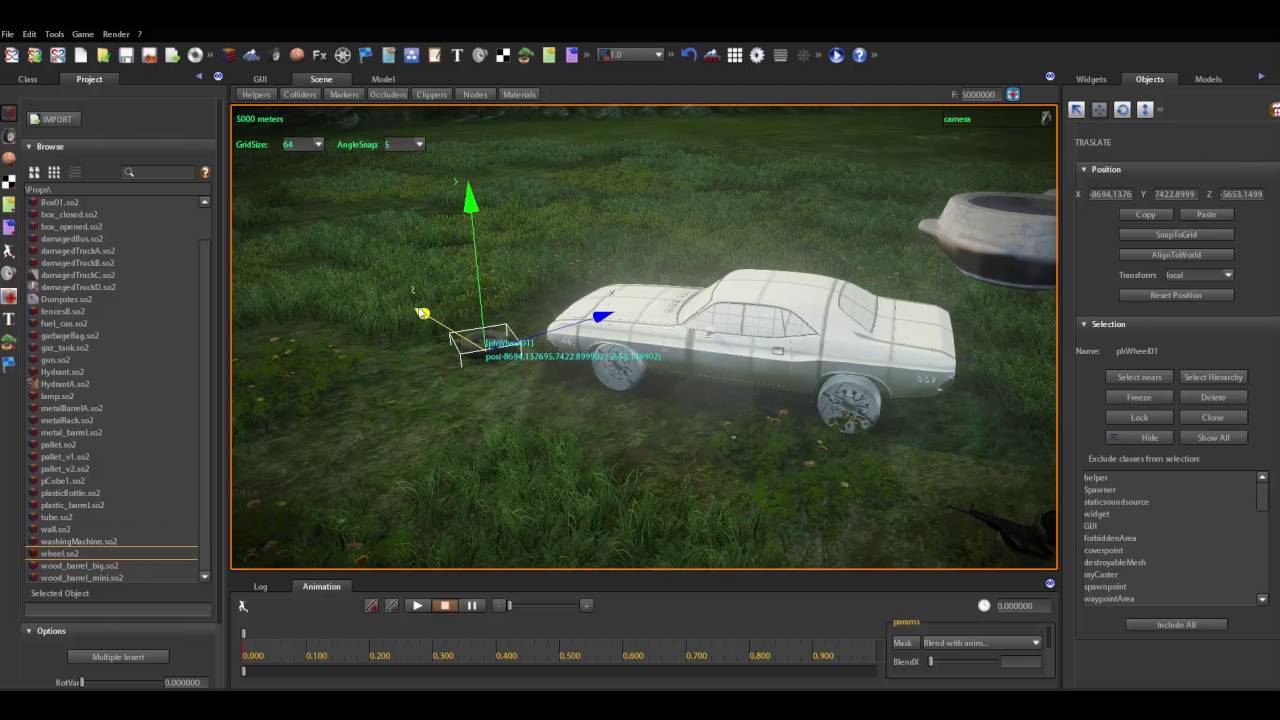Select the text T tool in top toolbar
1280x720 pixels.
[457, 55]
